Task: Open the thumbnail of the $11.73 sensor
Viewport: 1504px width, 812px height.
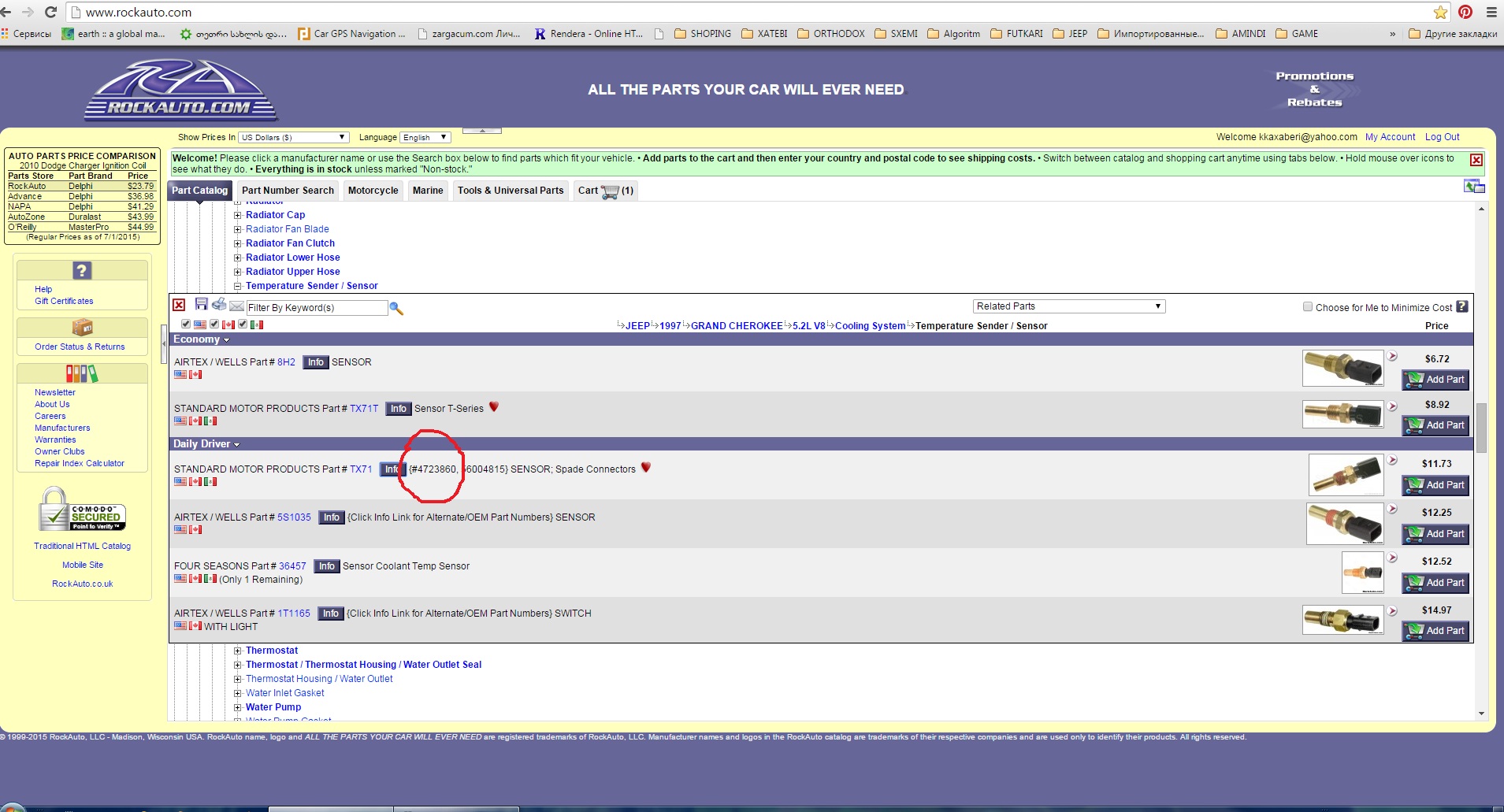Action: coord(1346,475)
